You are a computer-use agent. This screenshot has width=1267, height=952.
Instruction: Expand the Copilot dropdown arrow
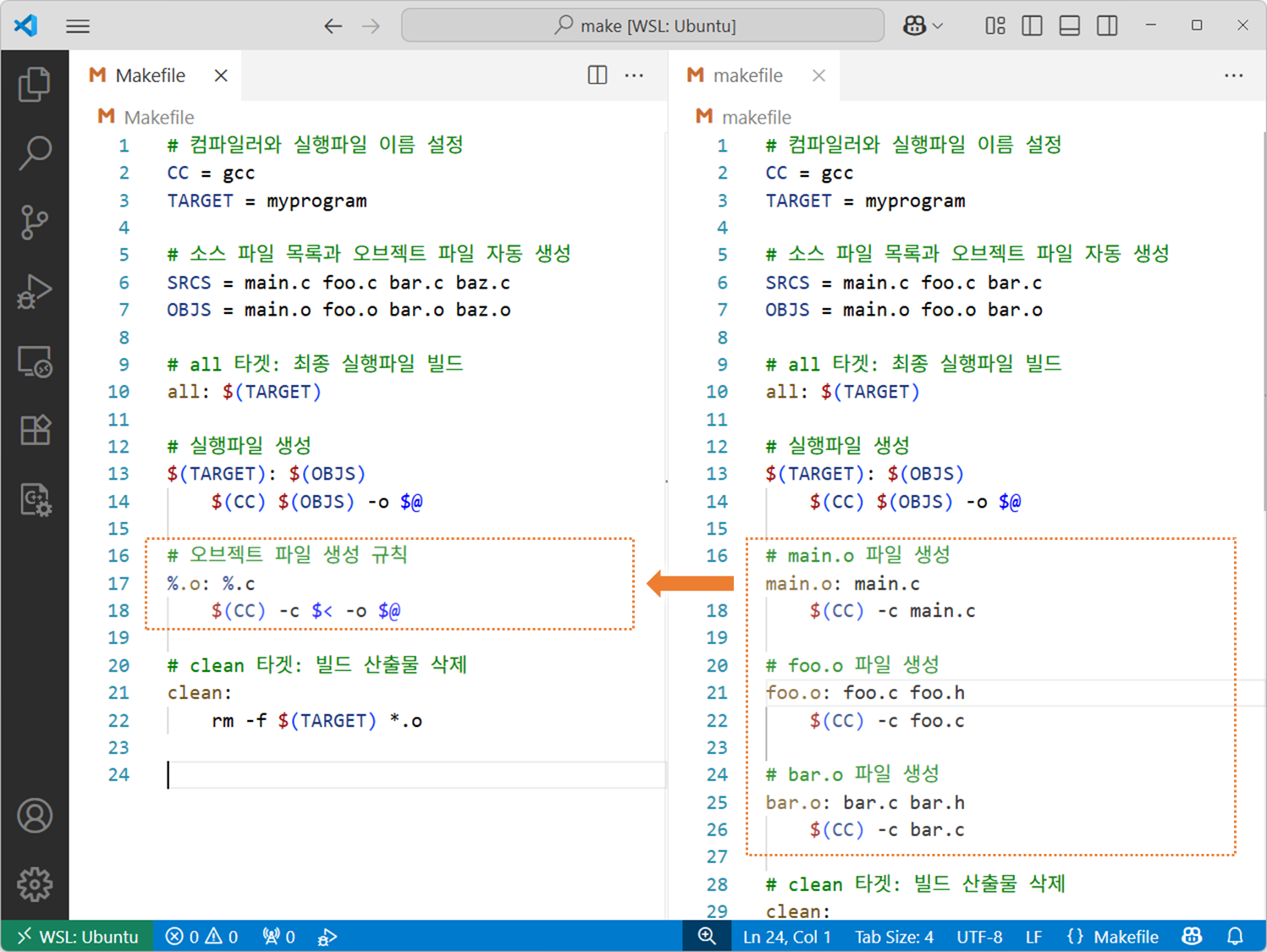pyautogui.click(x=938, y=26)
